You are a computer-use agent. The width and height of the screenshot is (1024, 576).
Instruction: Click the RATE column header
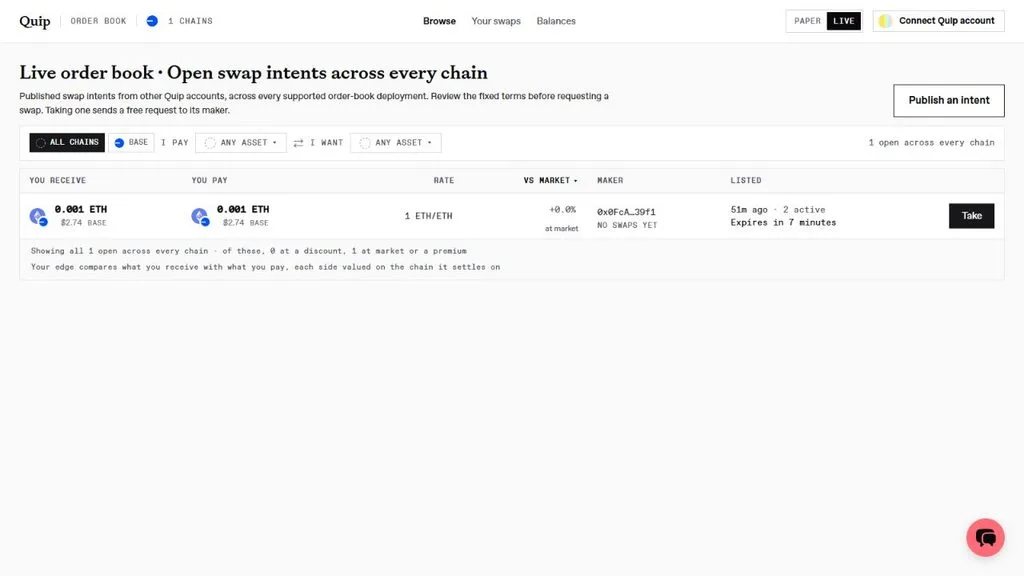[444, 180]
